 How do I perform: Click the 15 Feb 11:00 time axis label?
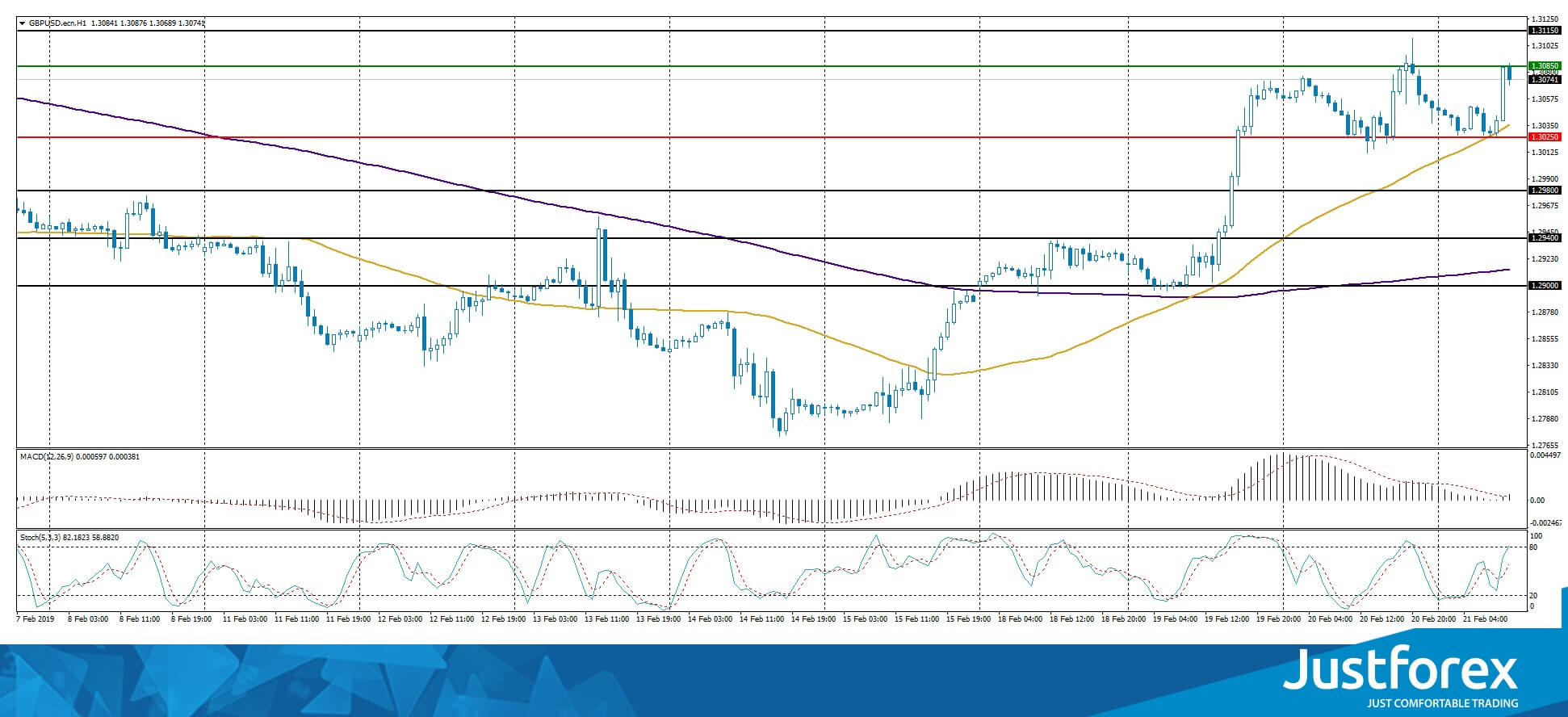click(916, 619)
